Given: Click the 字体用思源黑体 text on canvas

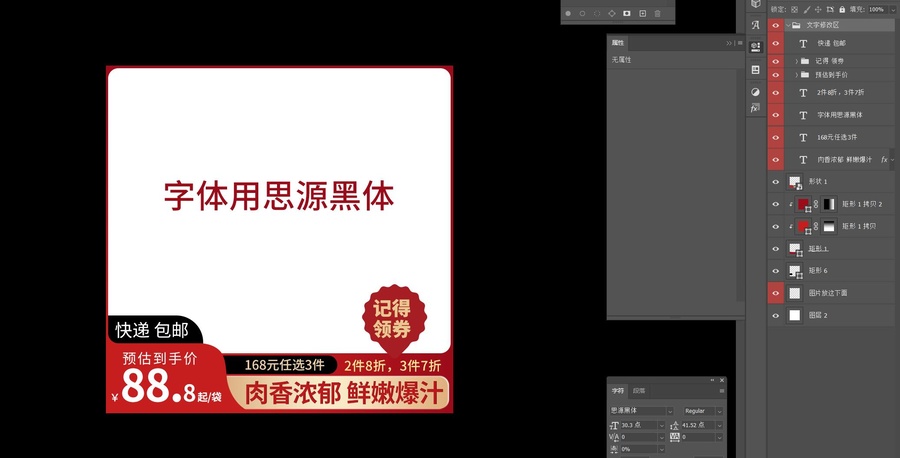Looking at the screenshot, I should (x=279, y=196).
